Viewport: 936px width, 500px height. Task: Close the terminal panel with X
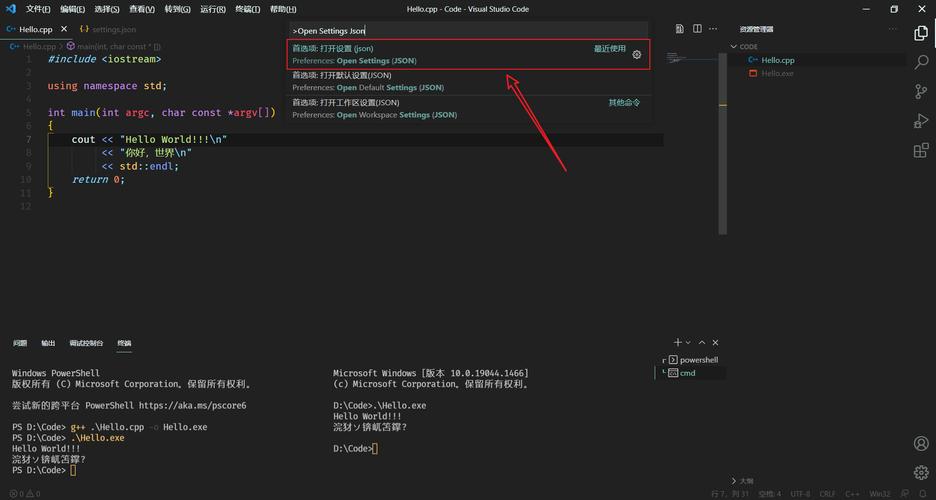tap(715, 342)
